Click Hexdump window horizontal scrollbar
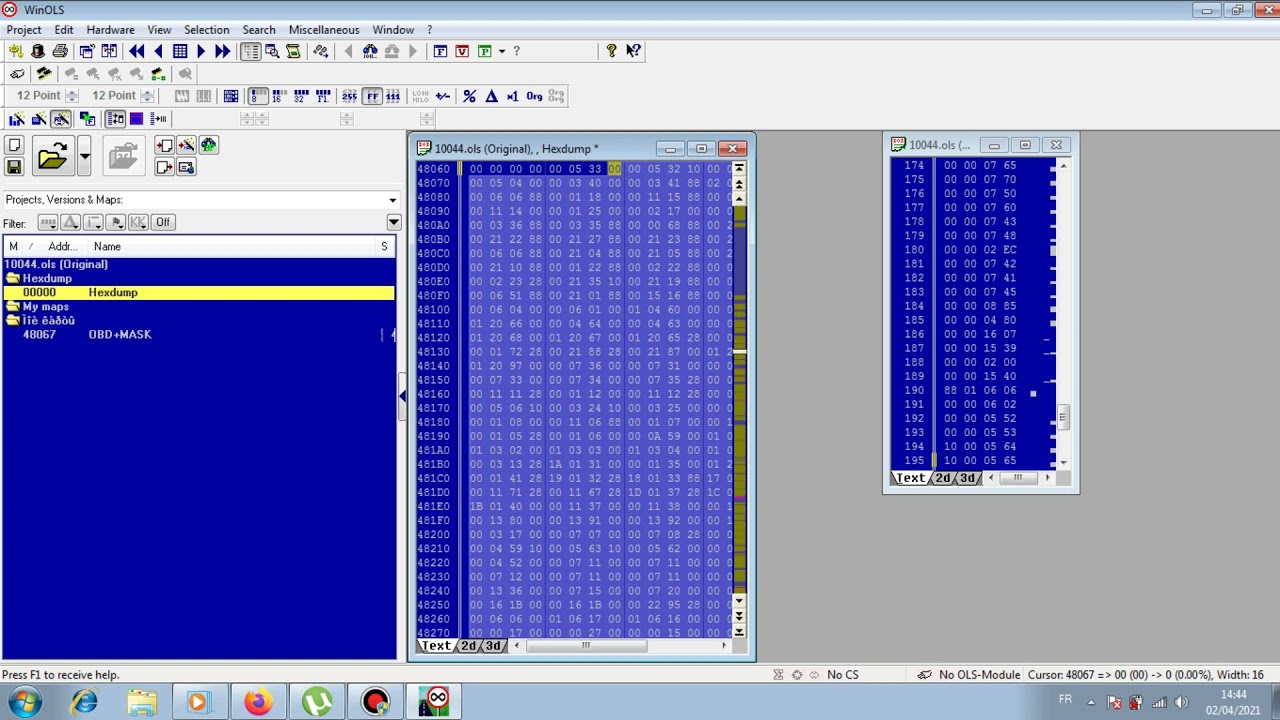Viewport: 1280px width, 720px height. [x=620, y=646]
